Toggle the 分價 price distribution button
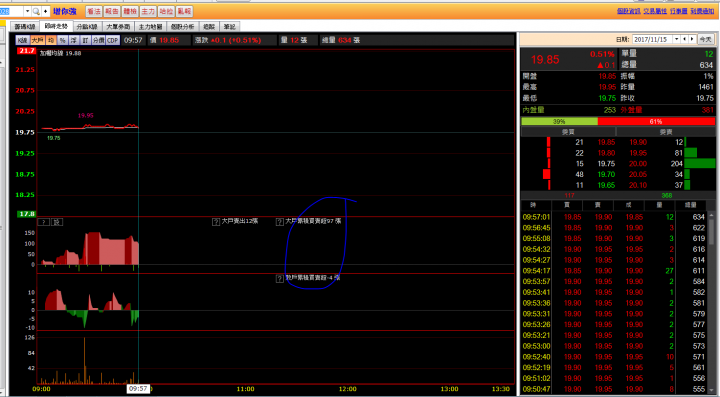This screenshot has height=397, width=720. point(99,40)
